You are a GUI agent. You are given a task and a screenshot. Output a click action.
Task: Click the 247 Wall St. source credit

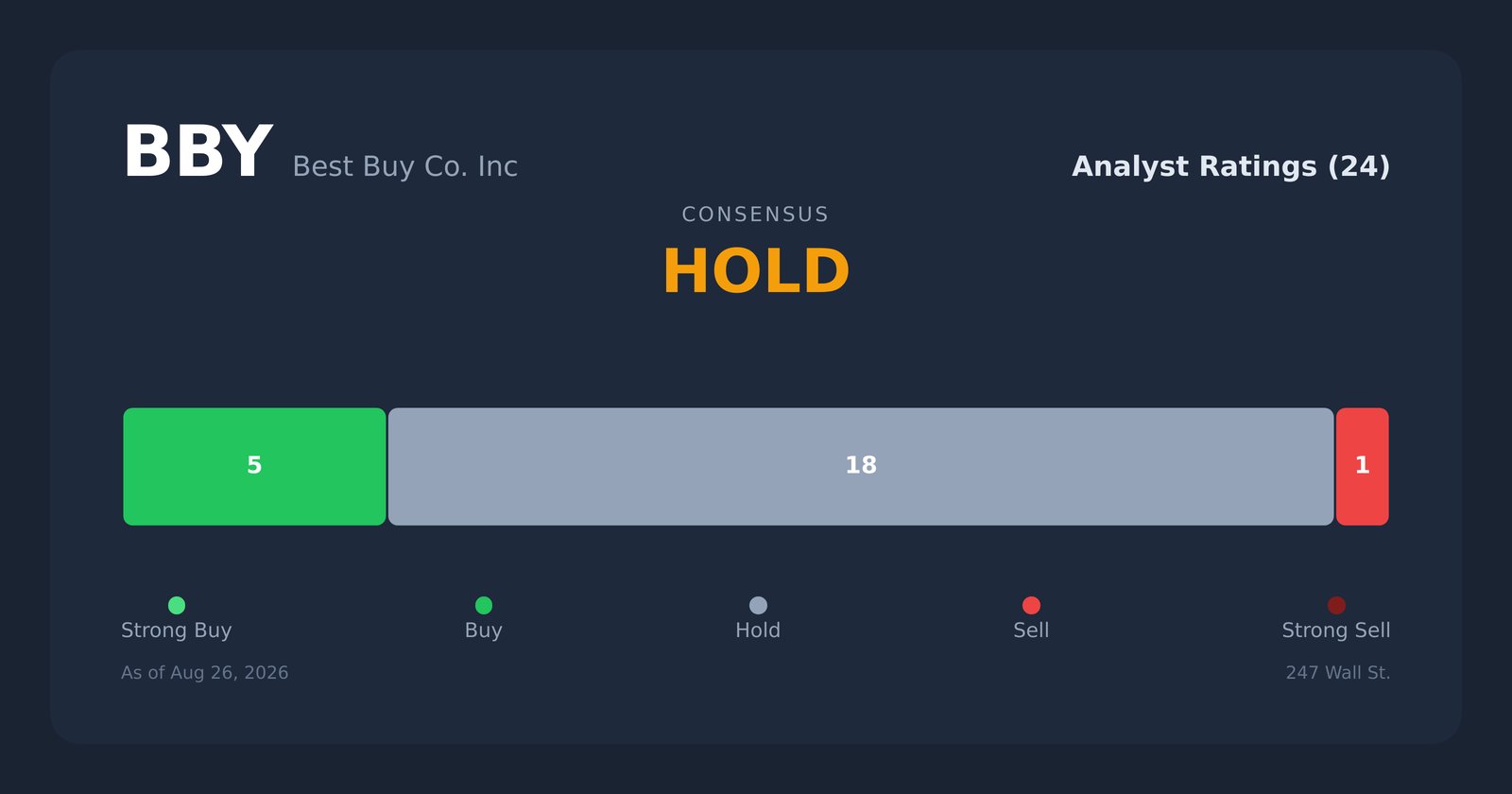pos(1338,673)
